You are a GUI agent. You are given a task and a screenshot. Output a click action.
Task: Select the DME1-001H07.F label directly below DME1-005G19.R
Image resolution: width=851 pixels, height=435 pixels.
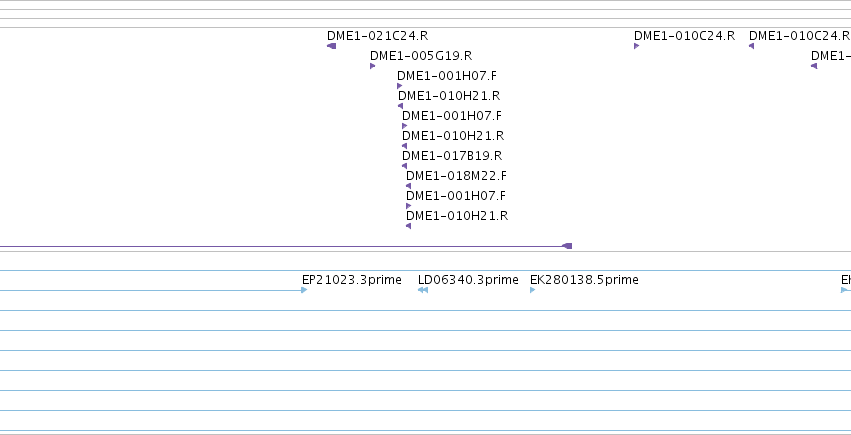[447, 76]
